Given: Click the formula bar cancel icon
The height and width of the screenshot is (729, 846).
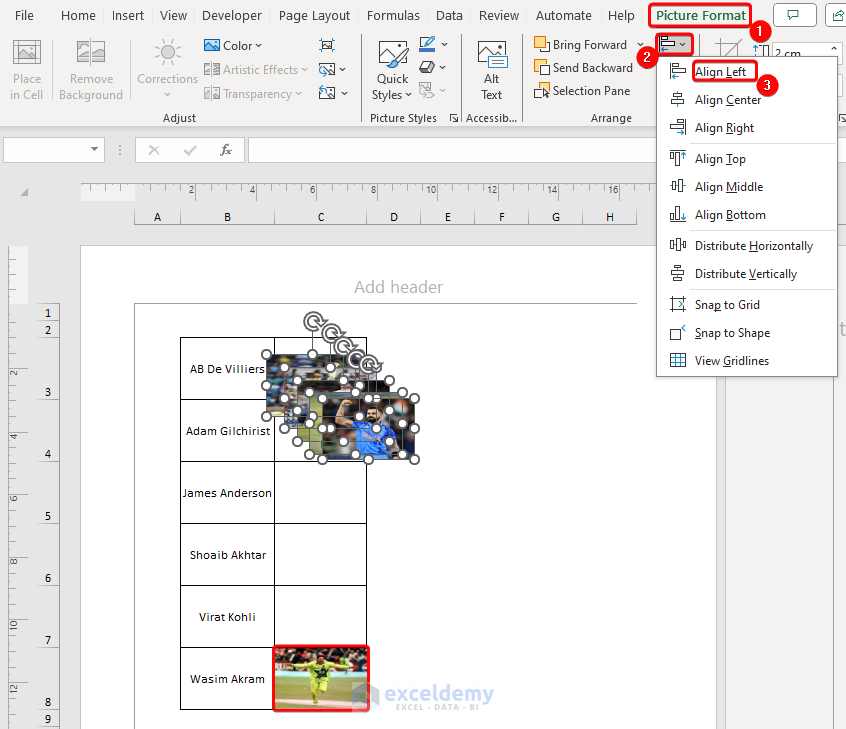Looking at the screenshot, I should click(x=154, y=149).
